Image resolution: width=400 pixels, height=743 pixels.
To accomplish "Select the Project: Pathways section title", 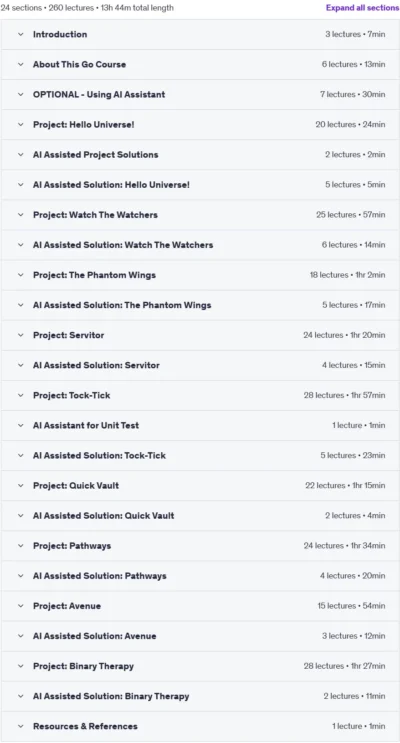I will 72,546.
